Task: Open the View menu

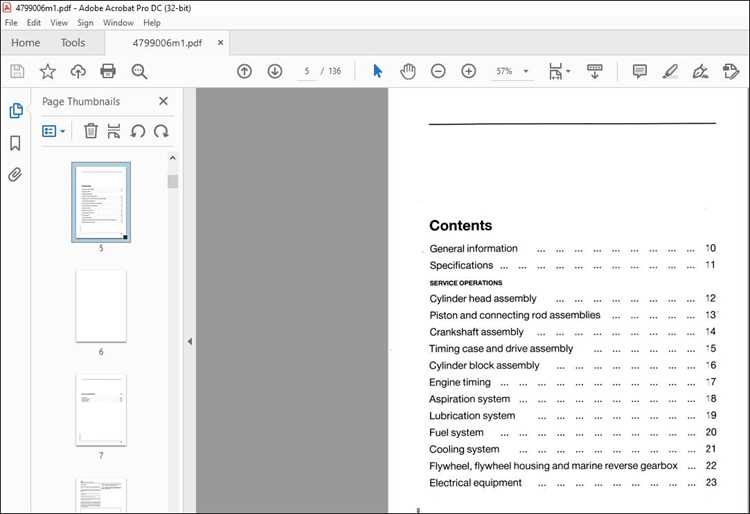Action: point(59,22)
